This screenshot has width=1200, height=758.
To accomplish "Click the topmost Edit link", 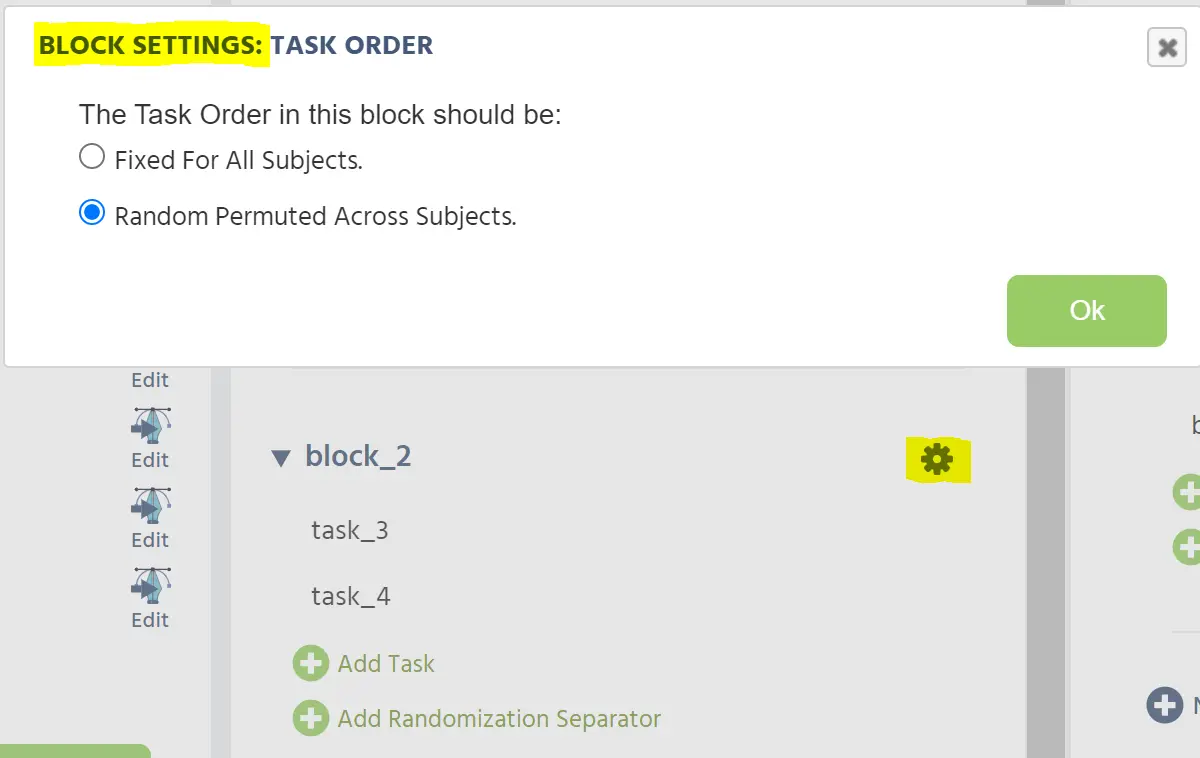I will [150, 380].
